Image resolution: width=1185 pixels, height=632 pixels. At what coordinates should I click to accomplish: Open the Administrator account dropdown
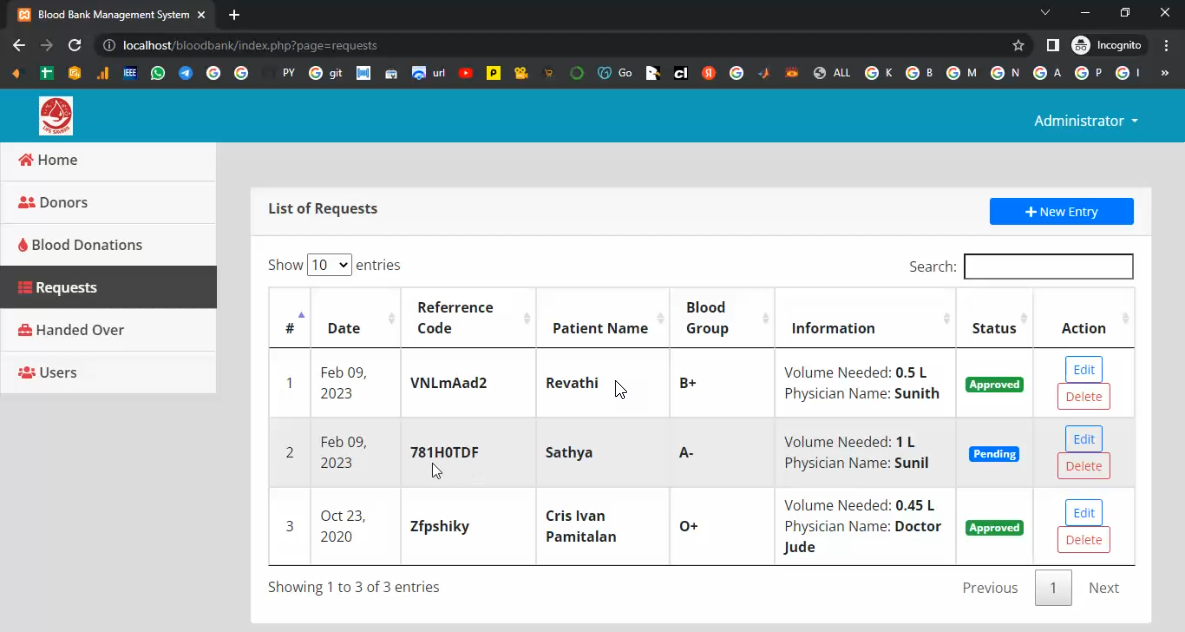1085,121
